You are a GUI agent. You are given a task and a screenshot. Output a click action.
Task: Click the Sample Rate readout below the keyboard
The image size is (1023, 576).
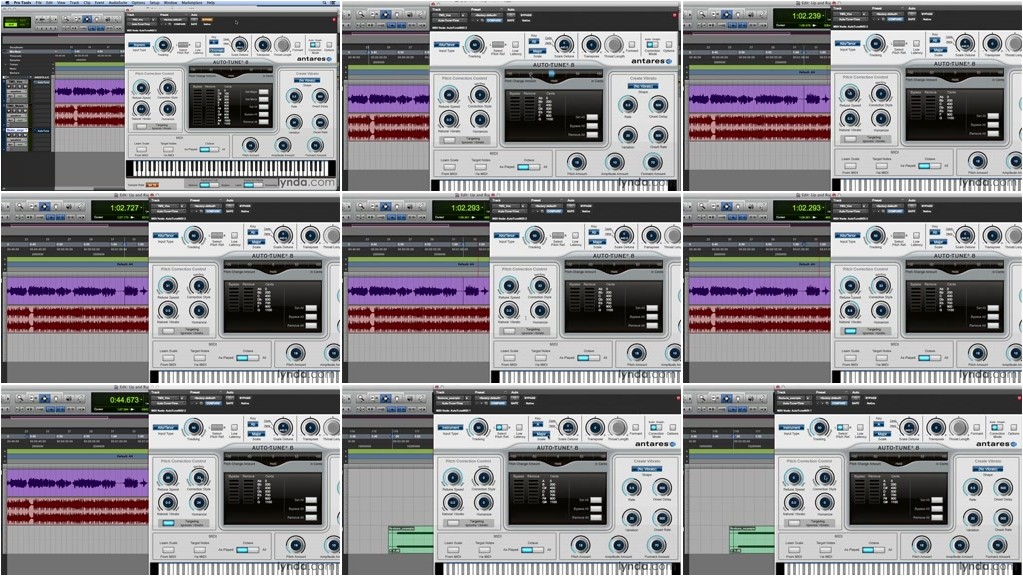click(x=152, y=185)
